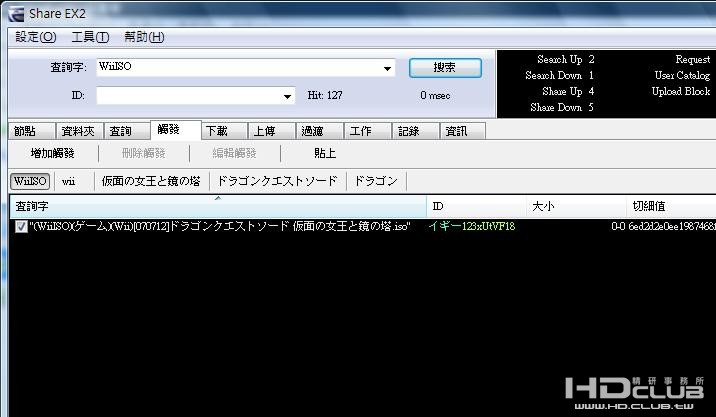The width and height of the screenshot is (716, 417).
Task: Expand the 查詢字 dropdown arrow
Action: [x=387, y=69]
